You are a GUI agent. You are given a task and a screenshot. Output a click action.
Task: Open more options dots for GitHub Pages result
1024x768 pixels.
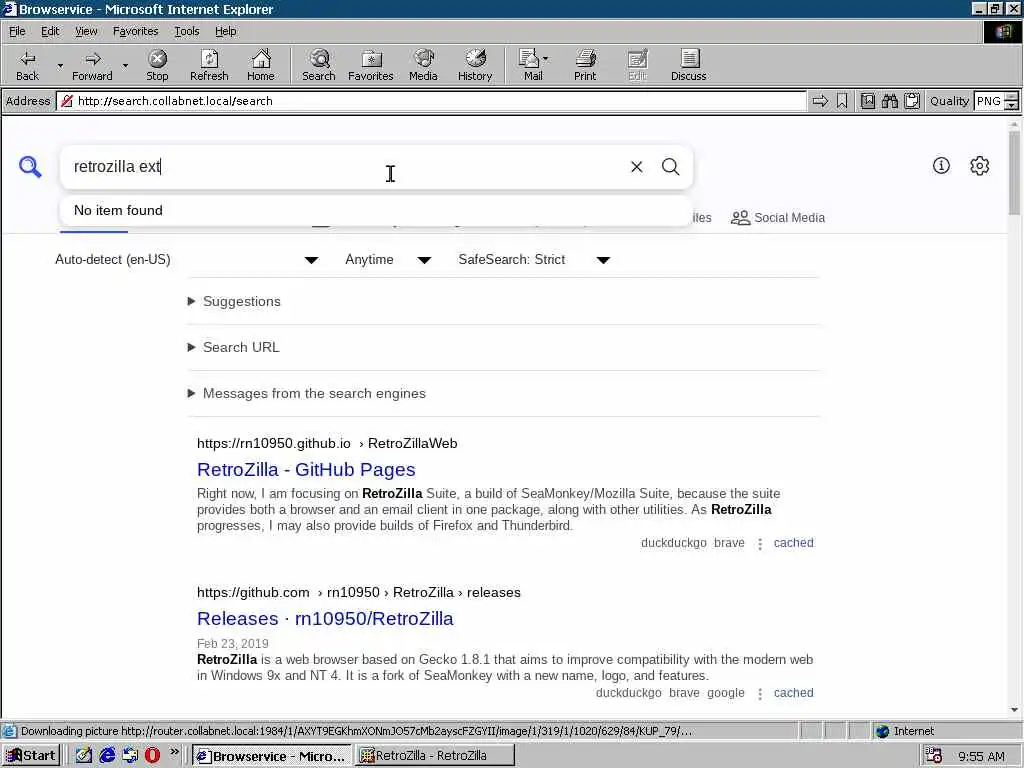pos(760,544)
